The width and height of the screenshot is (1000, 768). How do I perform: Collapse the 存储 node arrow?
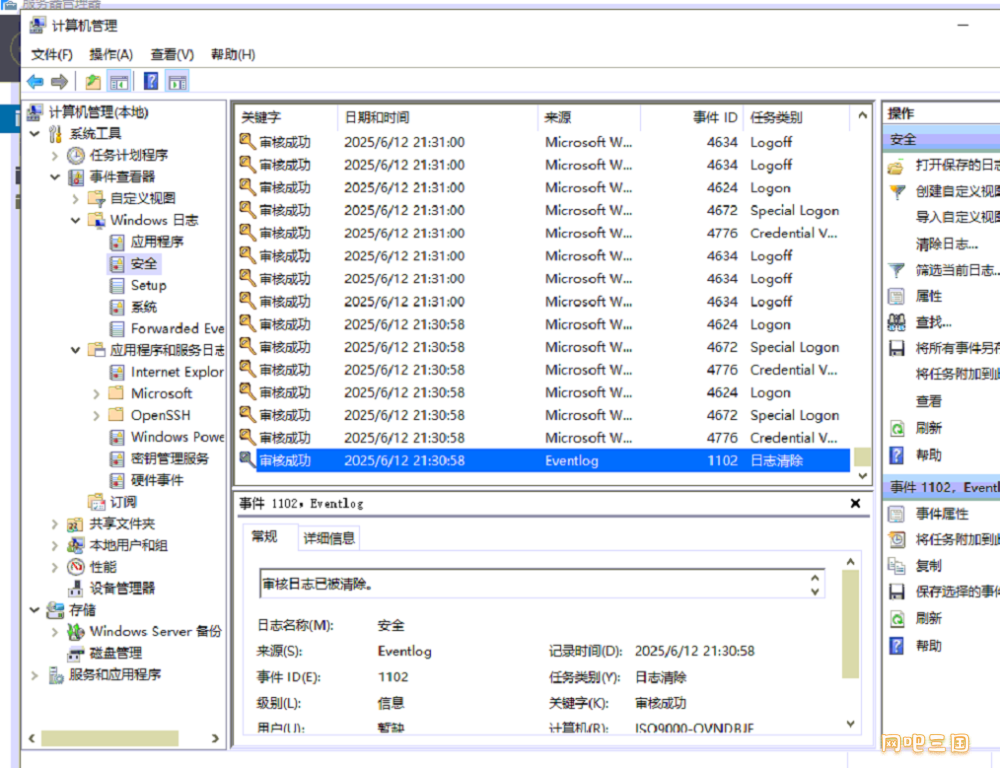tap(34, 610)
